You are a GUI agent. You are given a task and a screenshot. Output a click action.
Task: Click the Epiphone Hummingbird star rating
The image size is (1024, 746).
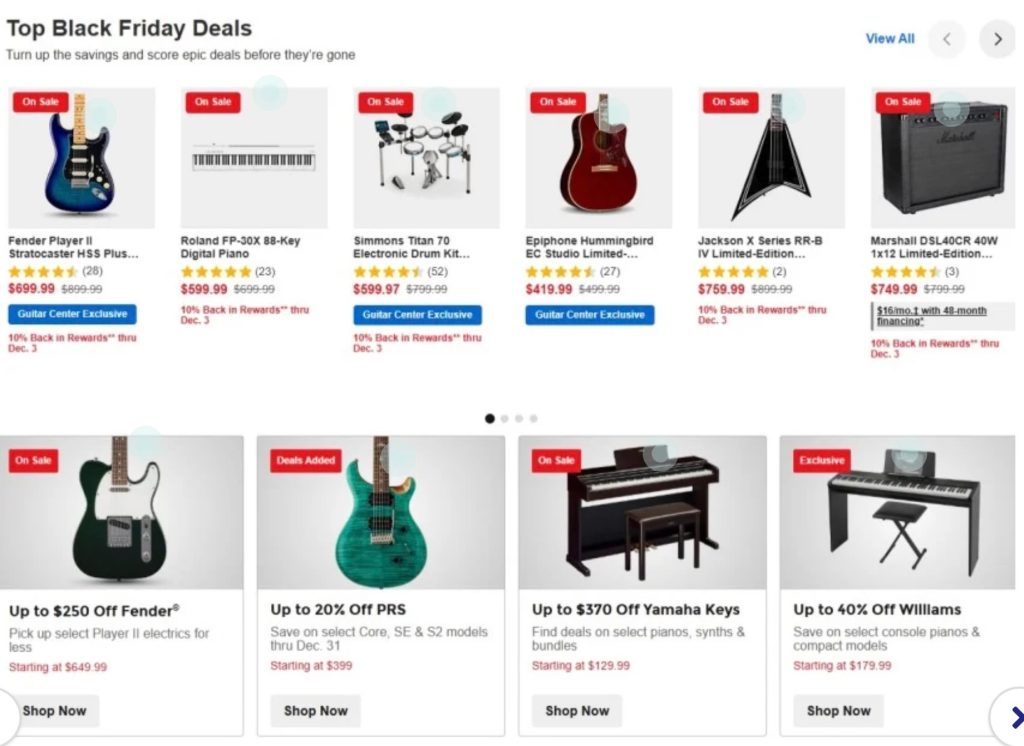[560, 272]
